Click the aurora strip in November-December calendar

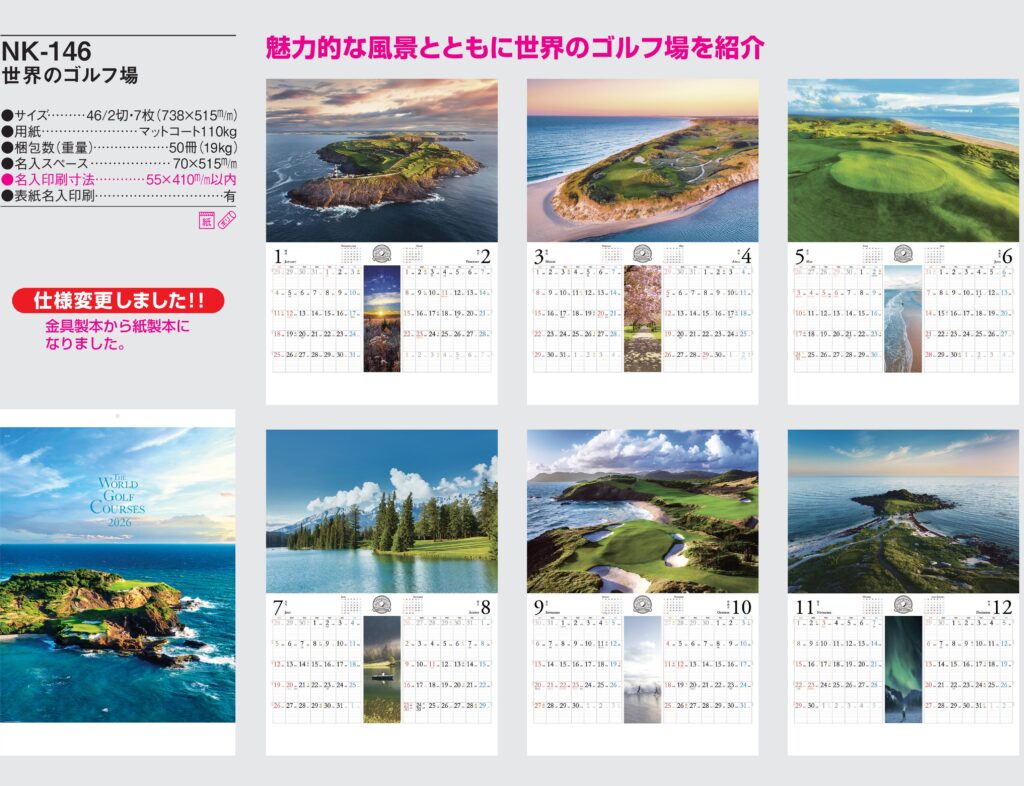903,669
